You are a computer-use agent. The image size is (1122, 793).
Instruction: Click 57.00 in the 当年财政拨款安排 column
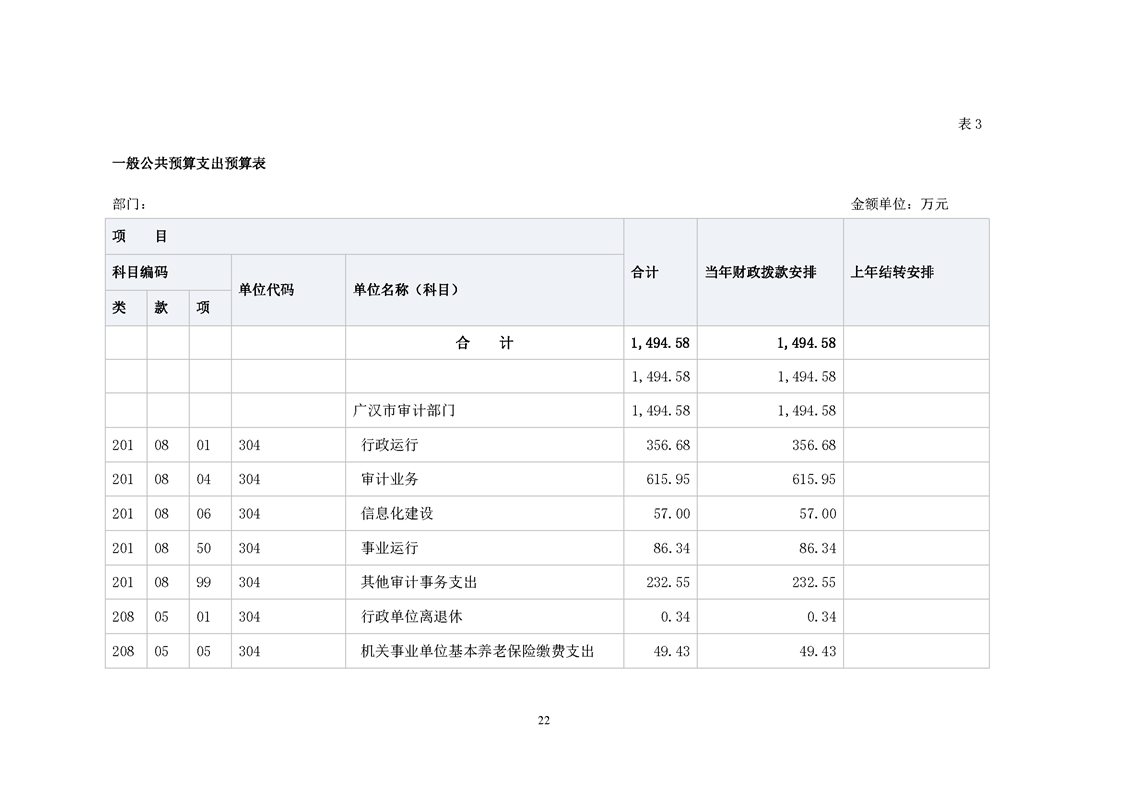click(x=819, y=514)
